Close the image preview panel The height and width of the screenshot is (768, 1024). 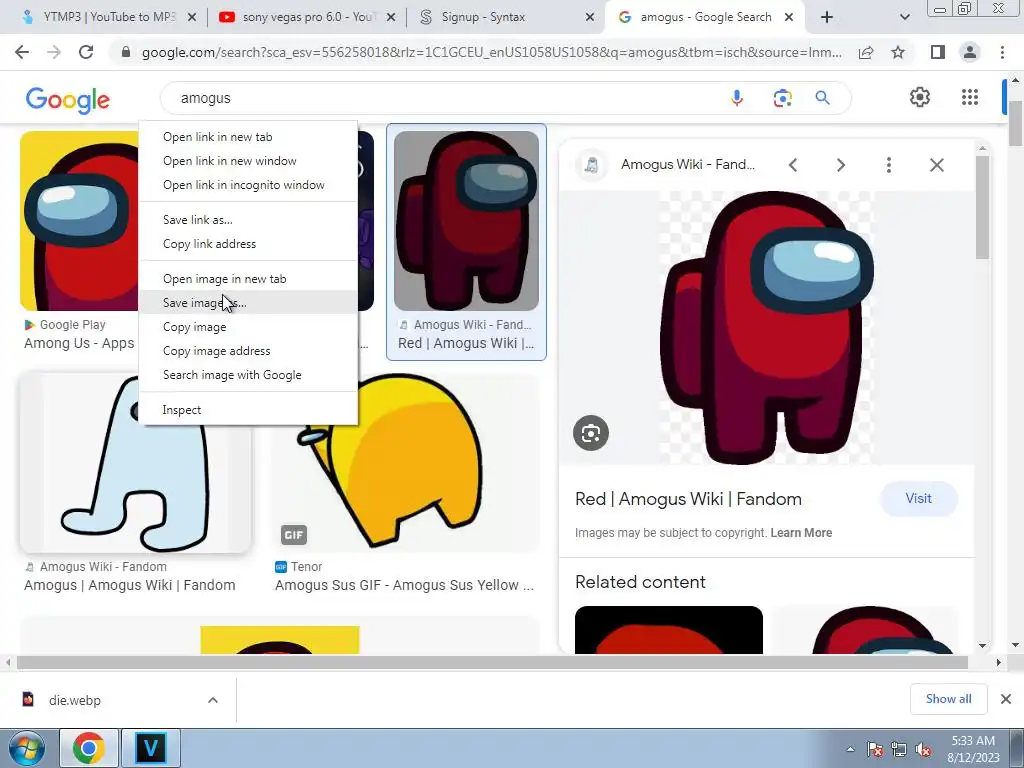(936, 165)
